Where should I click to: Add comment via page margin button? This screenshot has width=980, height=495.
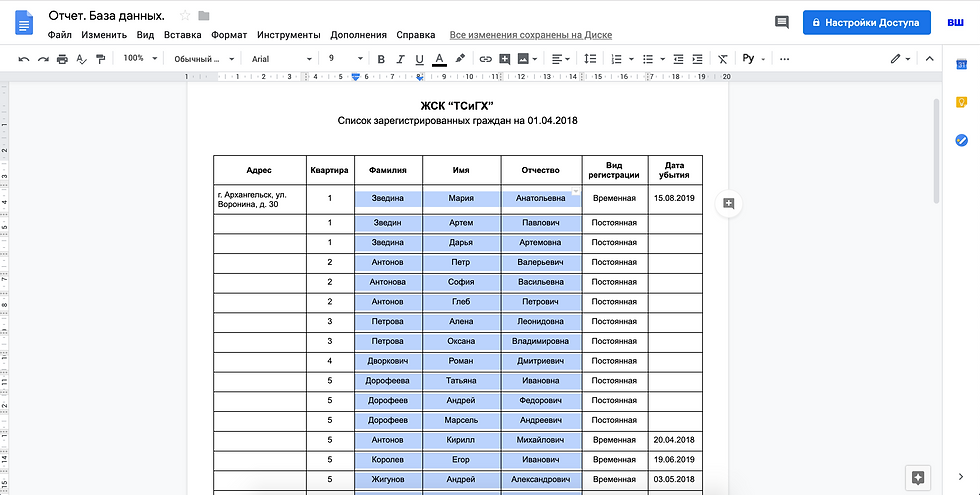[x=729, y=203]
